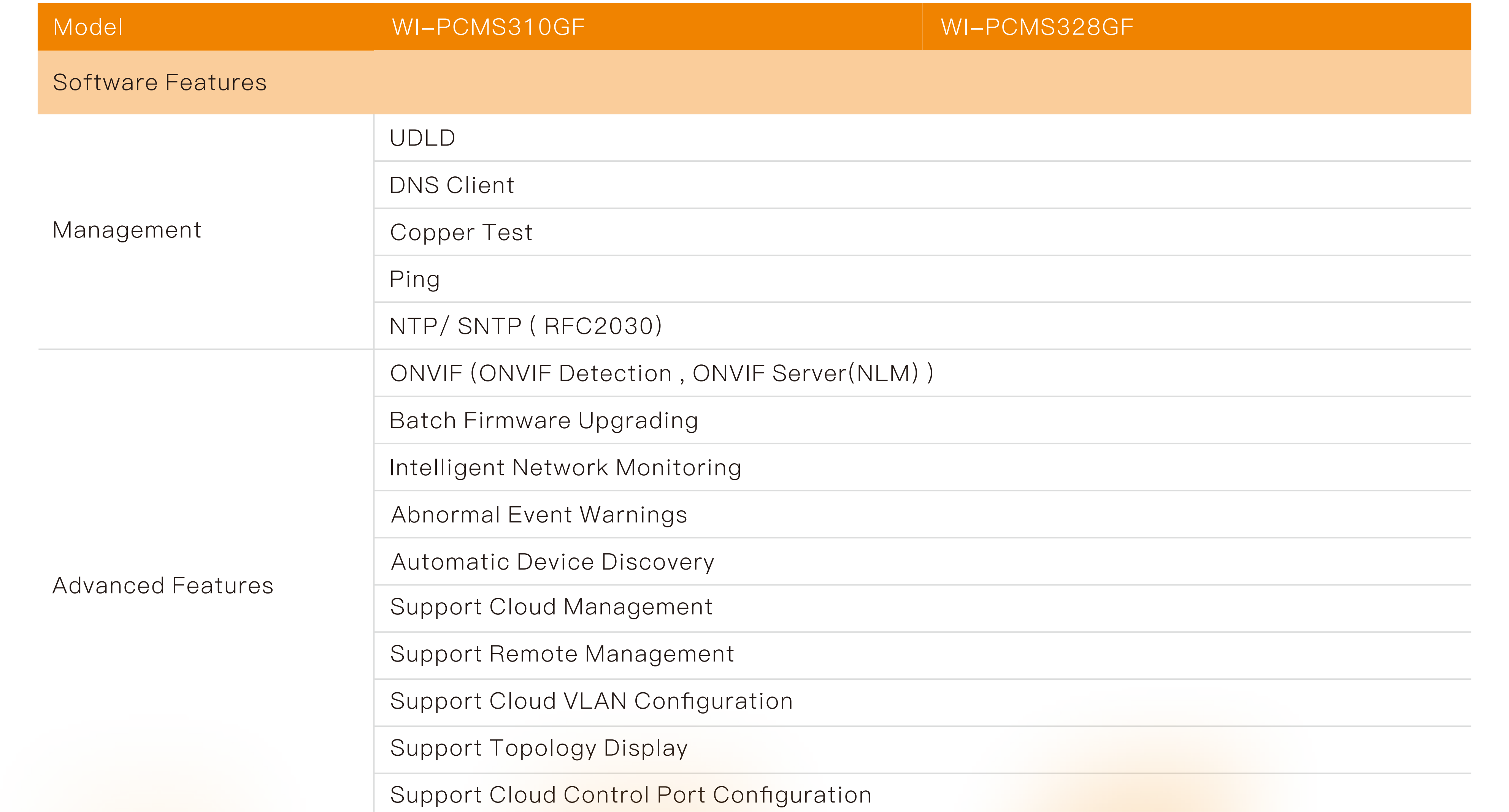Click the Ping feature row
This screenshot has height=812, width=1509.
415,279
